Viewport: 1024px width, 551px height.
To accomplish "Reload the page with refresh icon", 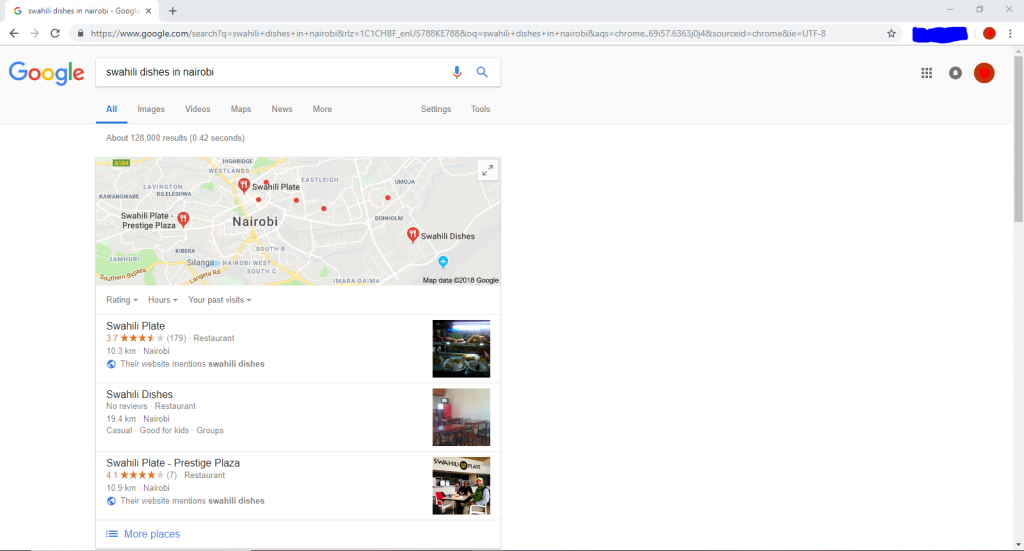I will pyautogui.click(x=56, y=33).
